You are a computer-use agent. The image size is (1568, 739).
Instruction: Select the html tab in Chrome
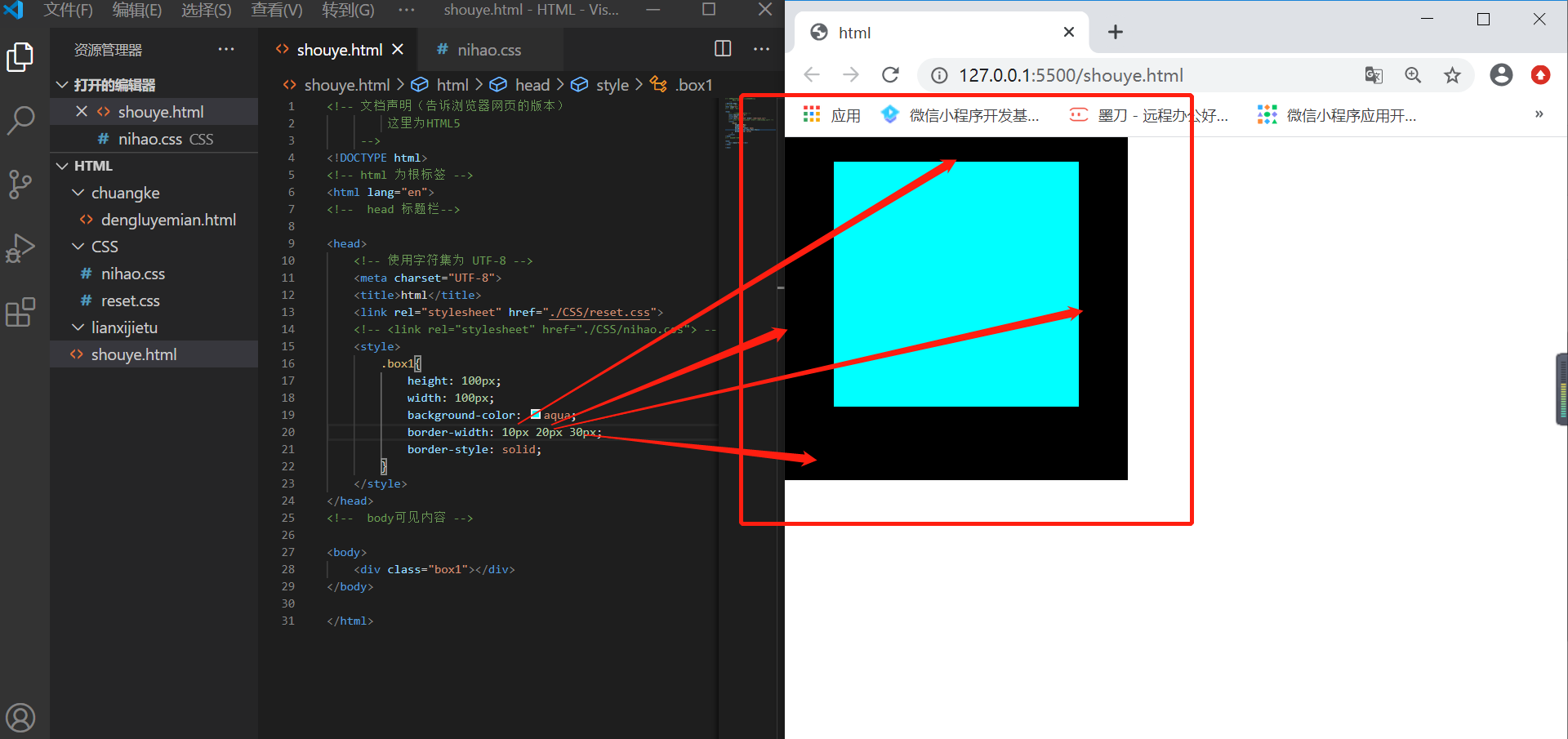(x=943, y=33)
